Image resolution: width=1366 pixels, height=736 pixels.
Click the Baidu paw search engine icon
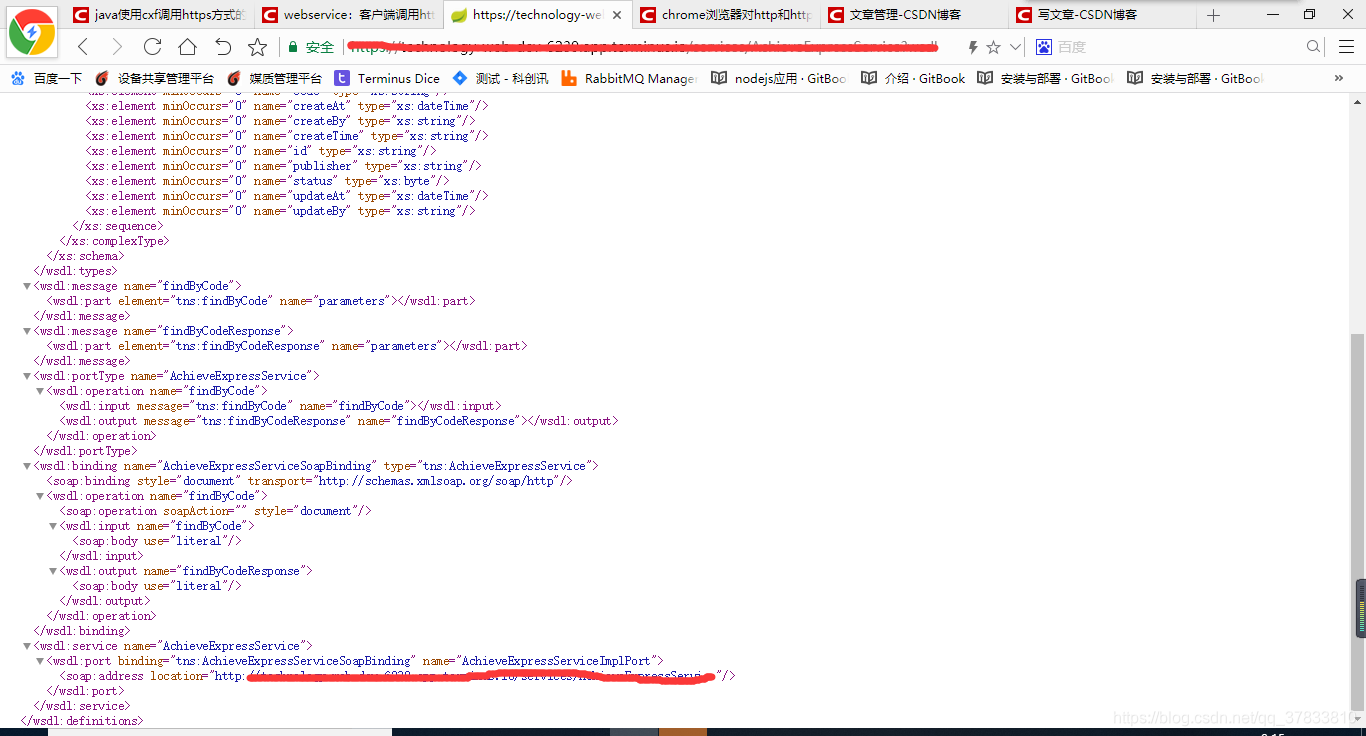[1044, 47]
